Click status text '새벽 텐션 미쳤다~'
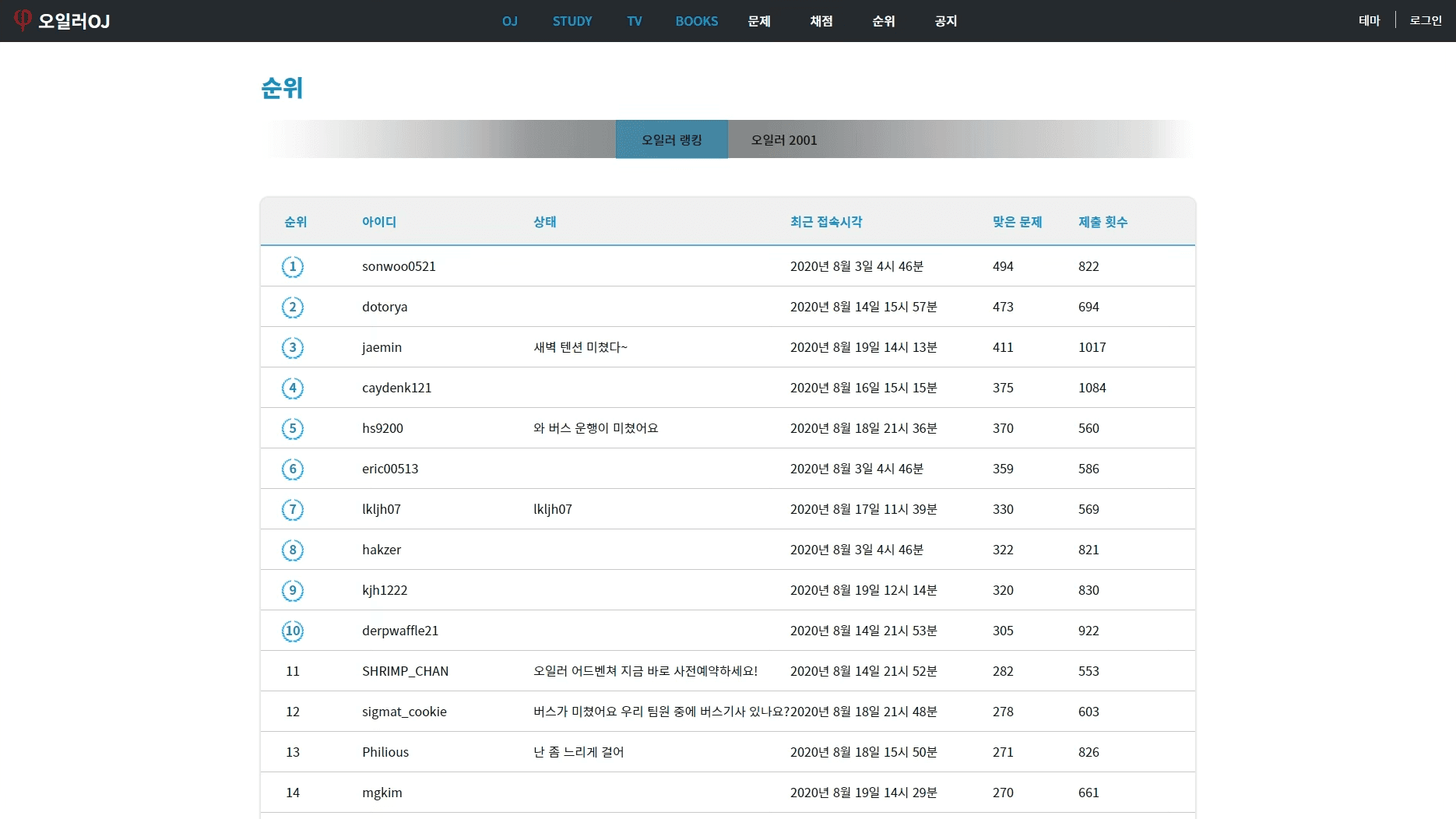Image resolution: width=1456 pixels, height=819 pixels. coord(580,347)
